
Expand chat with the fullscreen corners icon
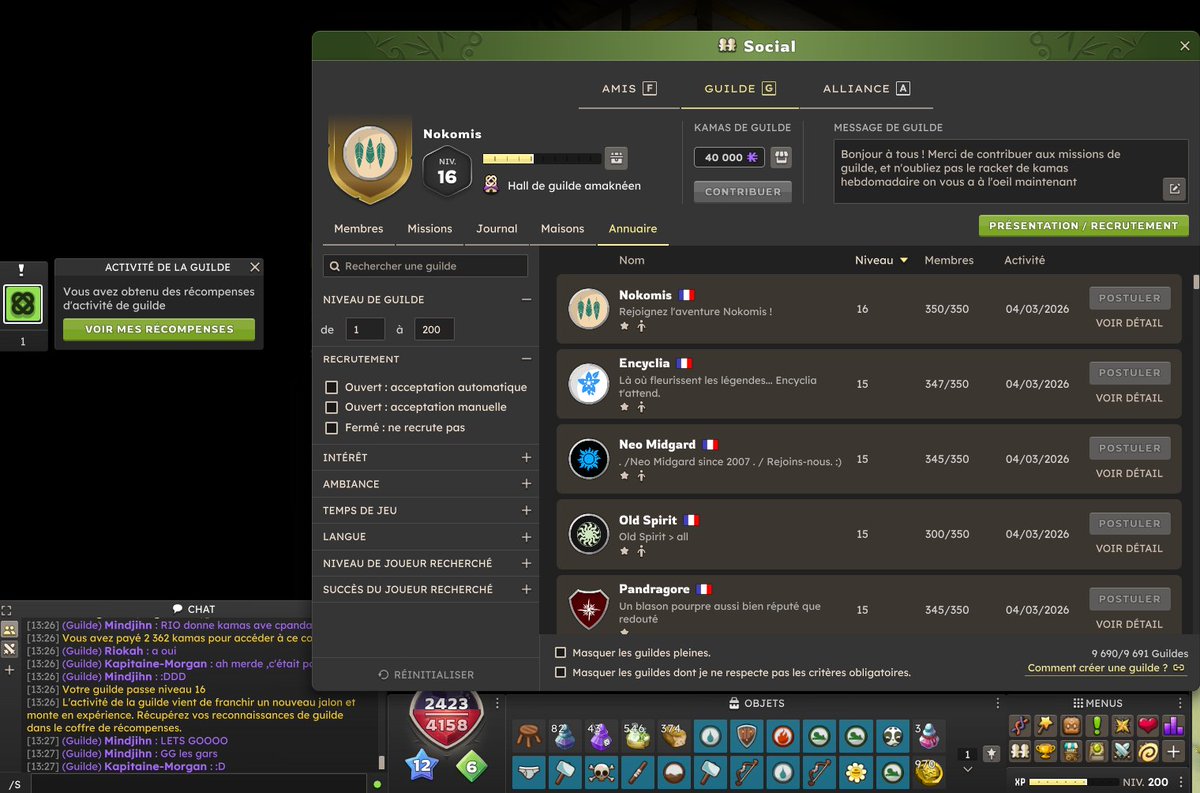point(7,609)
